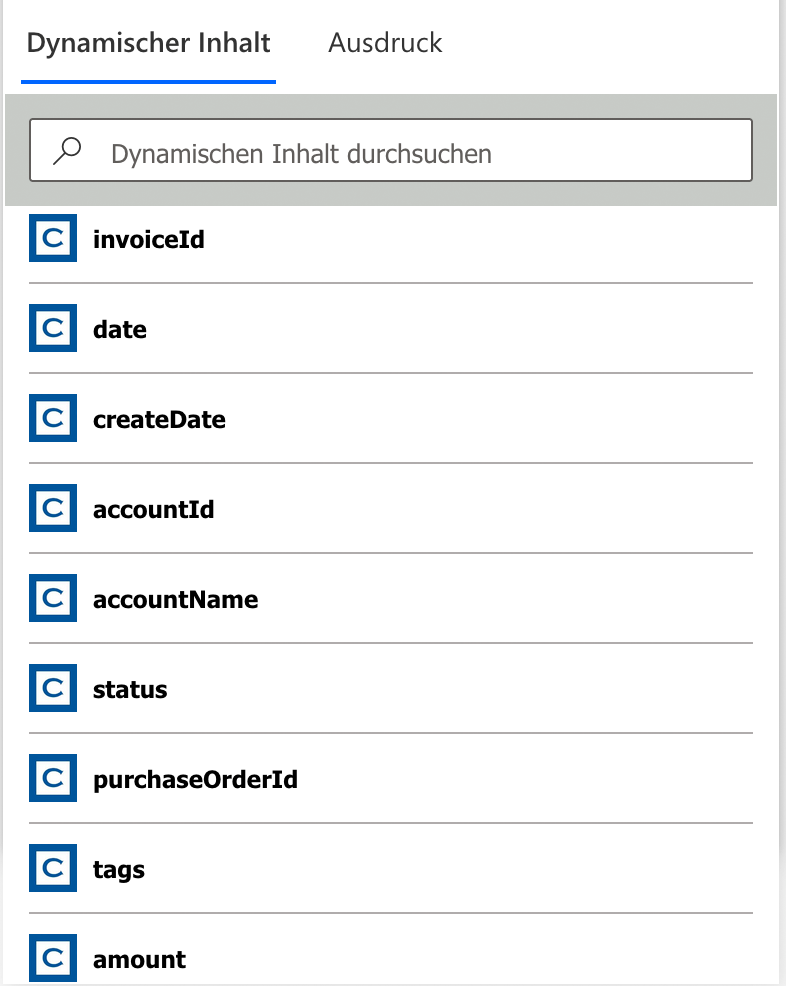The height and width of the screenshot is (986, 786).
Task: Choose the createDate field
Action: click(x=390, y=418)
